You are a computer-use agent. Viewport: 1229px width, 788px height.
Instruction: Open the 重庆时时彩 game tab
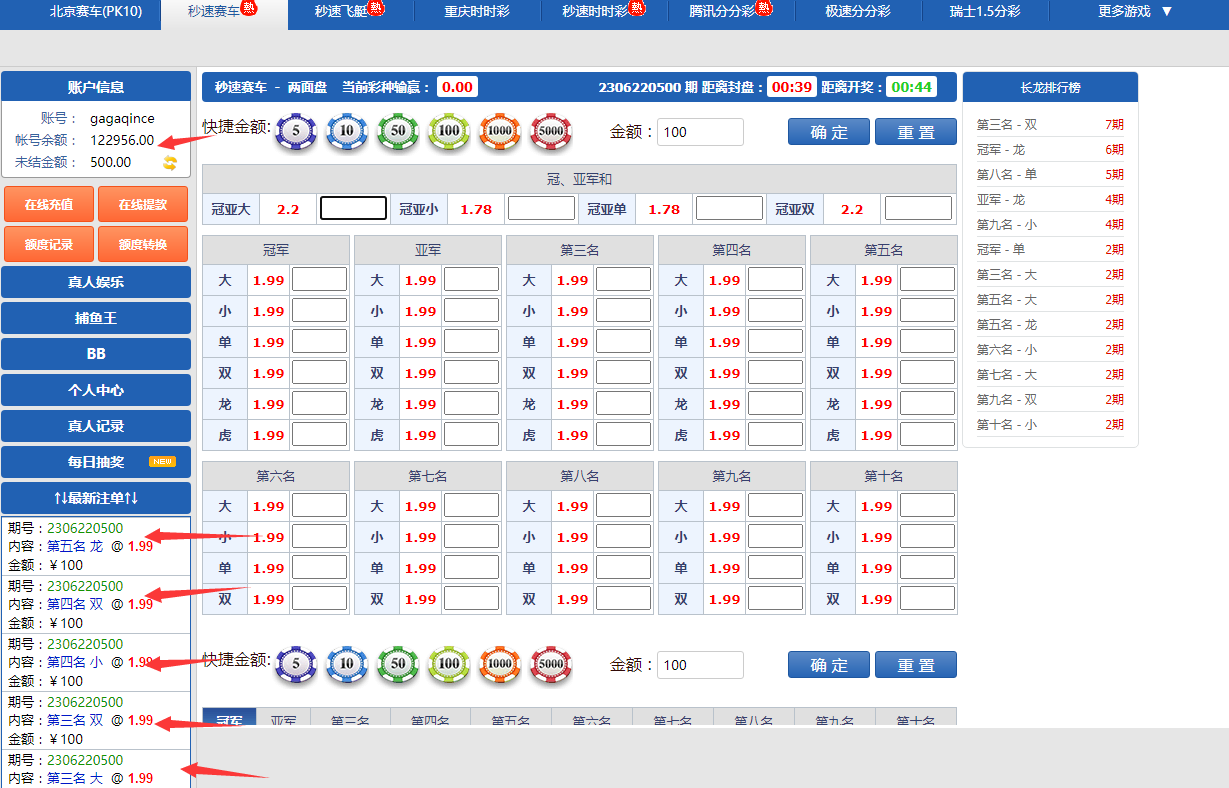pyautogui.click(x=476, y=12)
